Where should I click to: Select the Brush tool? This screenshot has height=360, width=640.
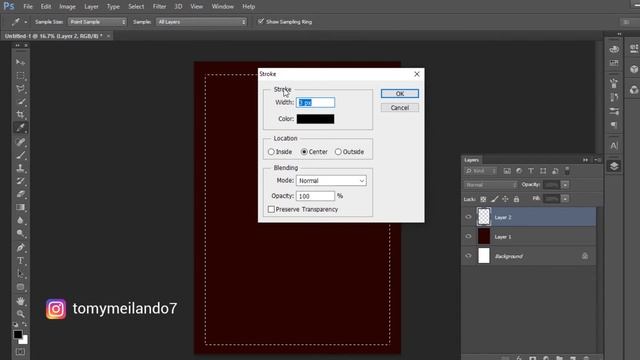(20, 155)
